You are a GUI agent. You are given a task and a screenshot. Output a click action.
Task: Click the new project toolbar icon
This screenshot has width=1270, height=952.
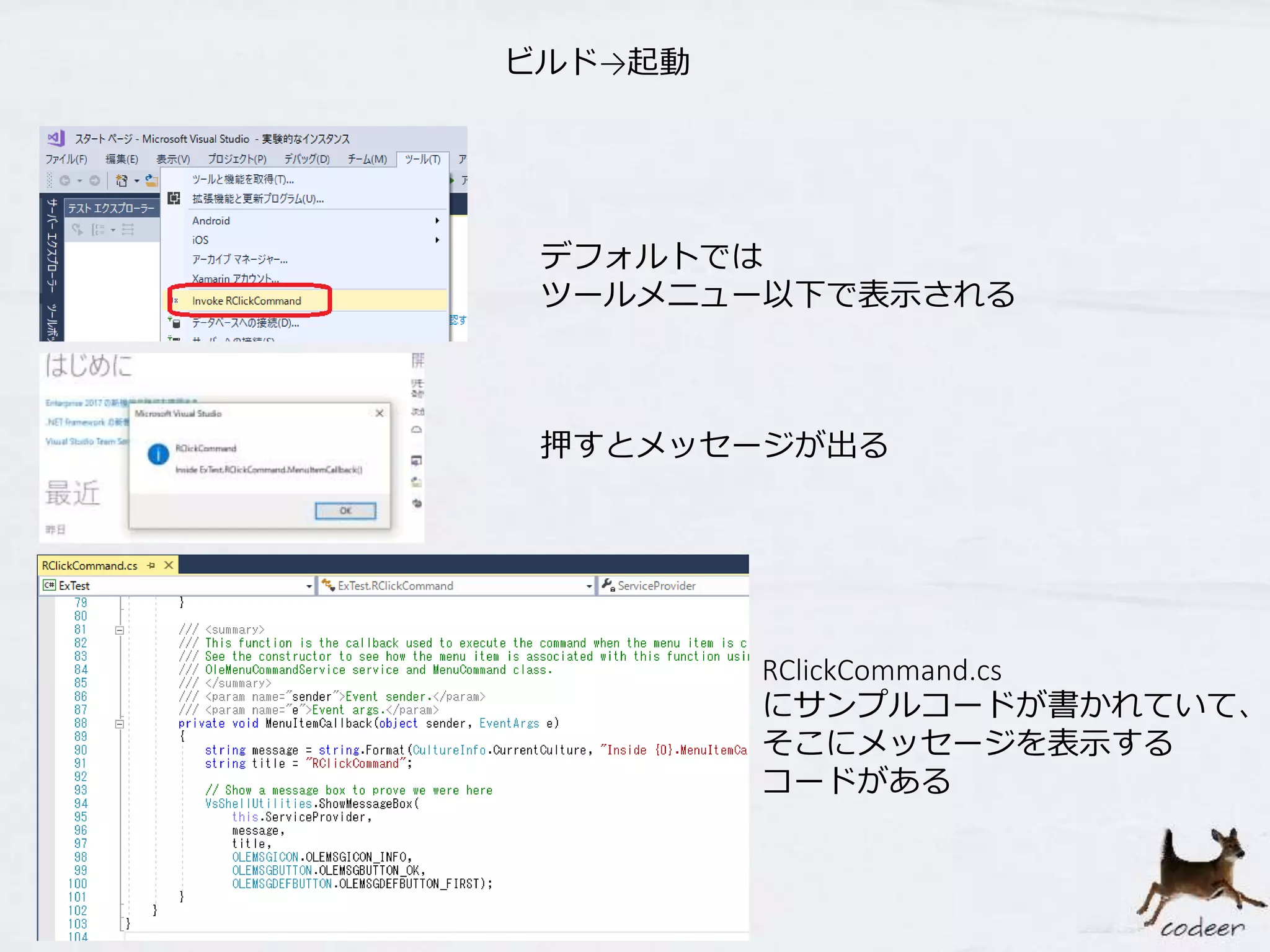tap(122, 180)
